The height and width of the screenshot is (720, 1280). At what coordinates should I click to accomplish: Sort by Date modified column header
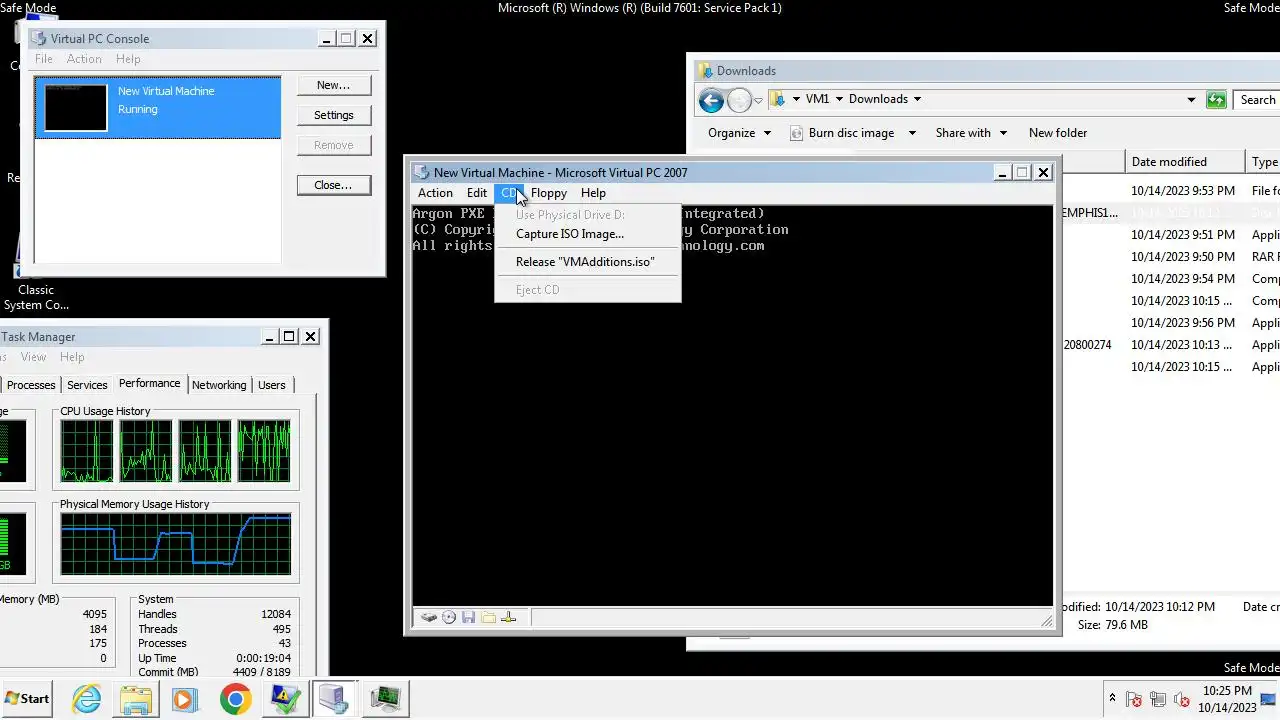pyautogui.click(x=1184, y=162)
